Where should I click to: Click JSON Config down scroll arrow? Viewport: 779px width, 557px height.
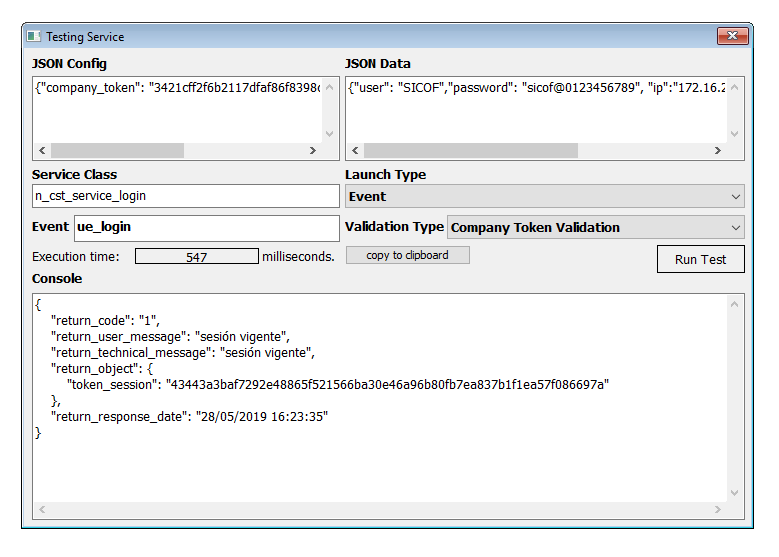(331, 133)
